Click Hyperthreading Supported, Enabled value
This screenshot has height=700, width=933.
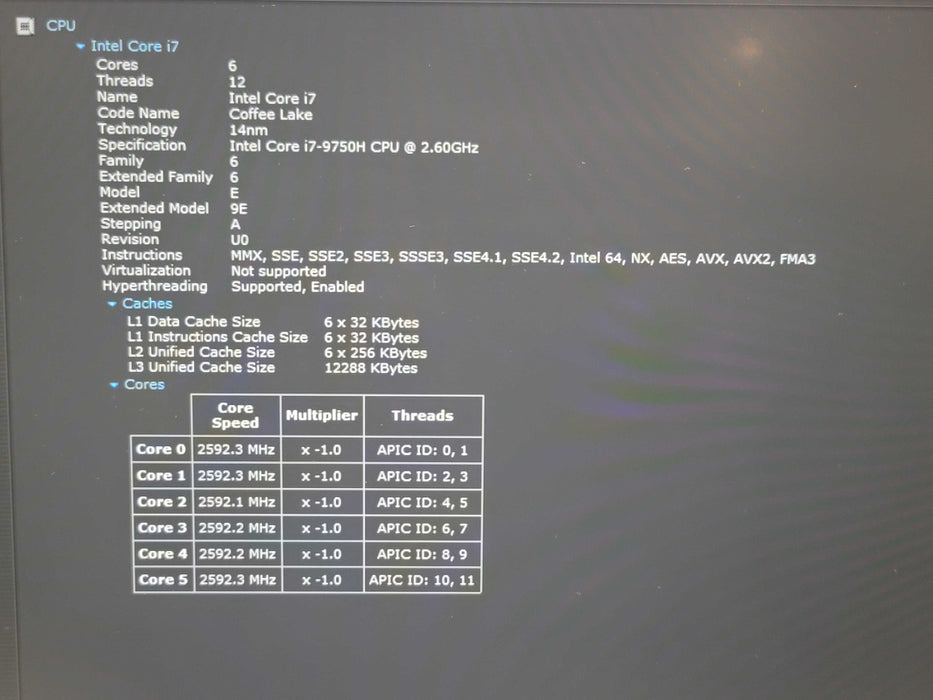298,286
